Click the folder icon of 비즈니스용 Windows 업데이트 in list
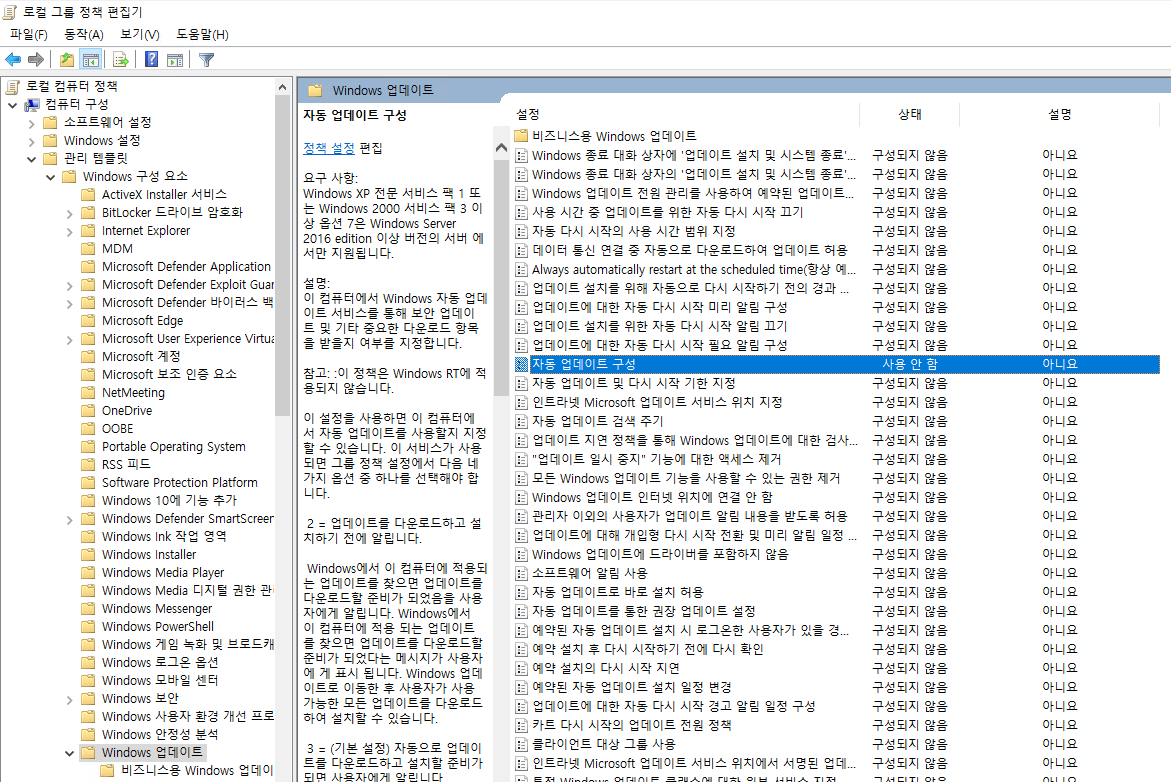 521,136
